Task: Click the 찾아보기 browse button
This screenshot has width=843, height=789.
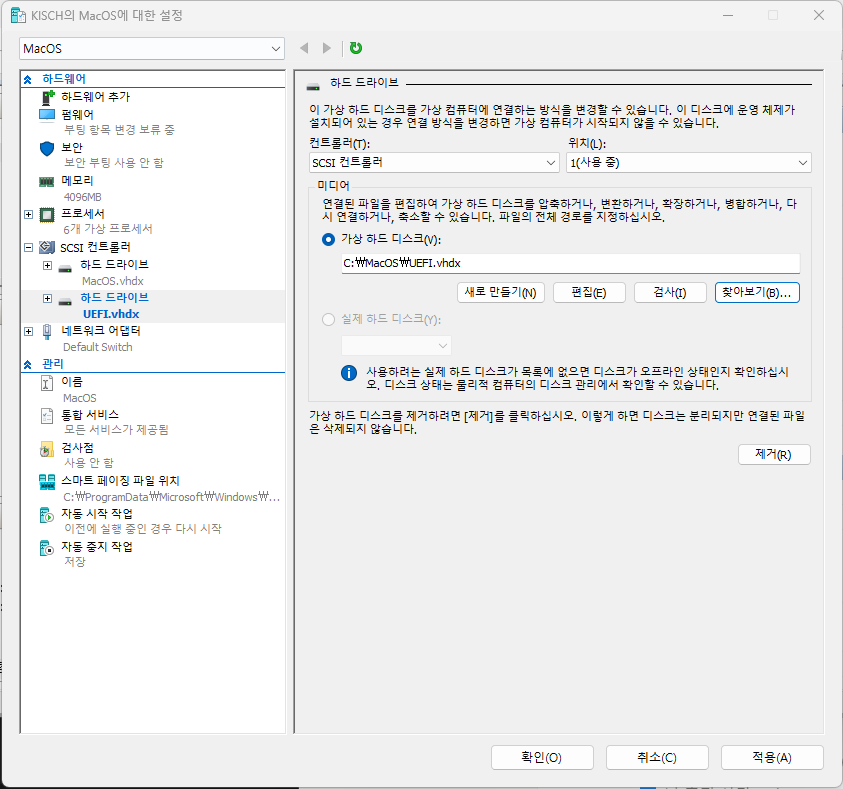Action: [x=767, y=291]
